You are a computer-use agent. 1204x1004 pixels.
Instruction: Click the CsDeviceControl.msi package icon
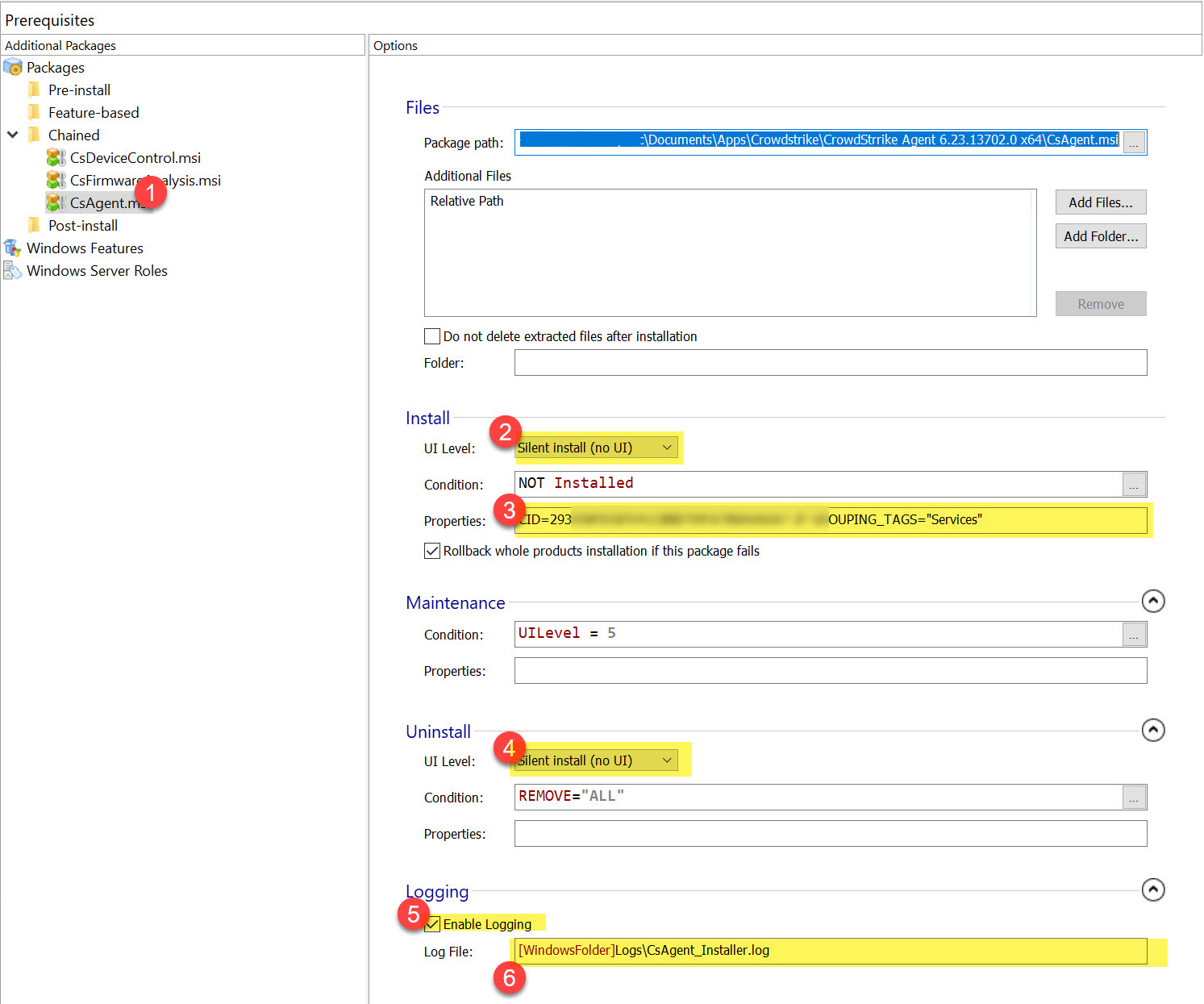click(x=56, y=157)
